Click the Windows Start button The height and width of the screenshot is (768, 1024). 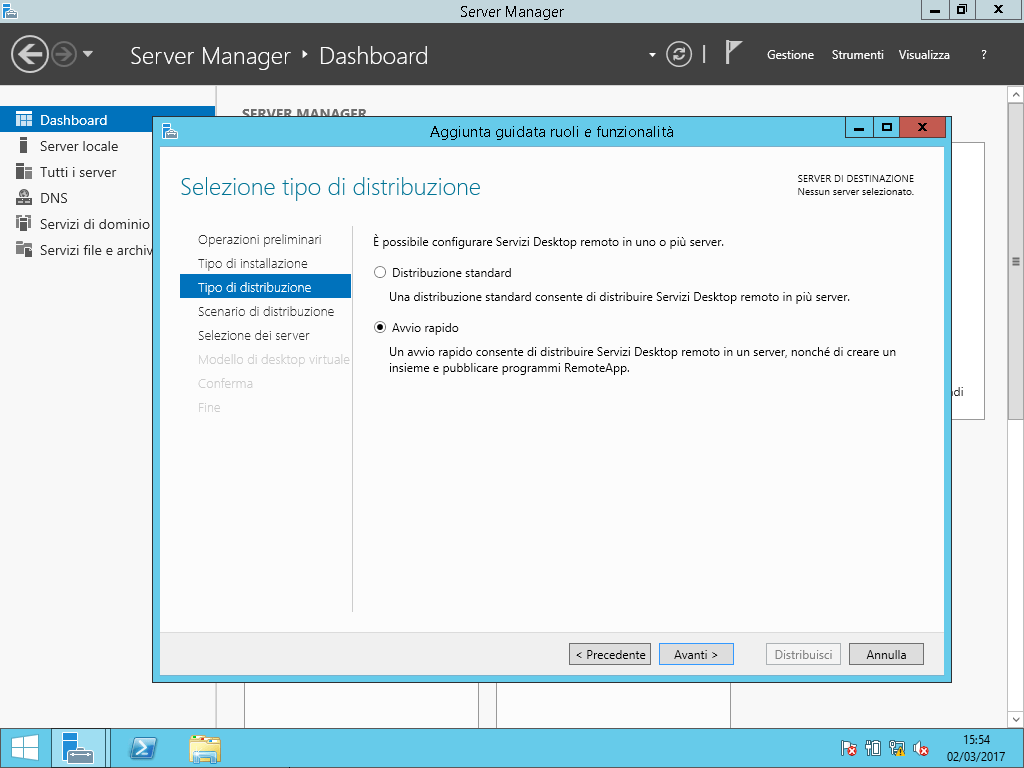24,748
